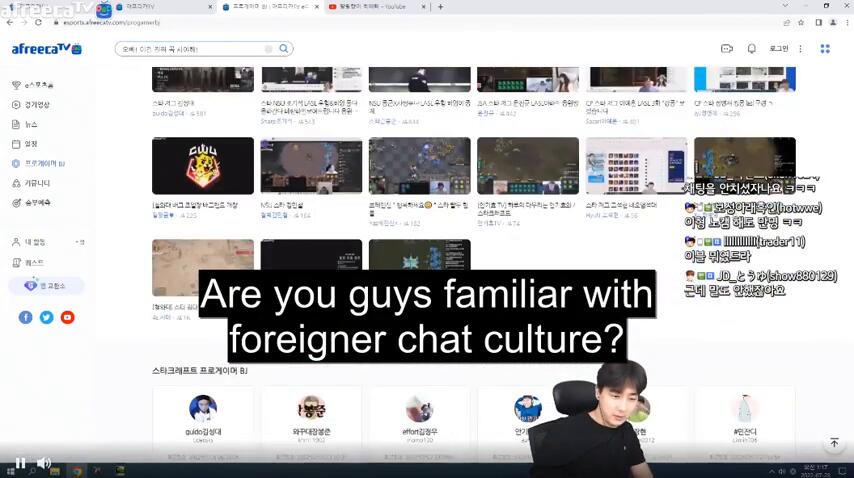Click the scroll-to-top arrow button
854x478 pixels.
pyautogui.click(x=834, y=443)
